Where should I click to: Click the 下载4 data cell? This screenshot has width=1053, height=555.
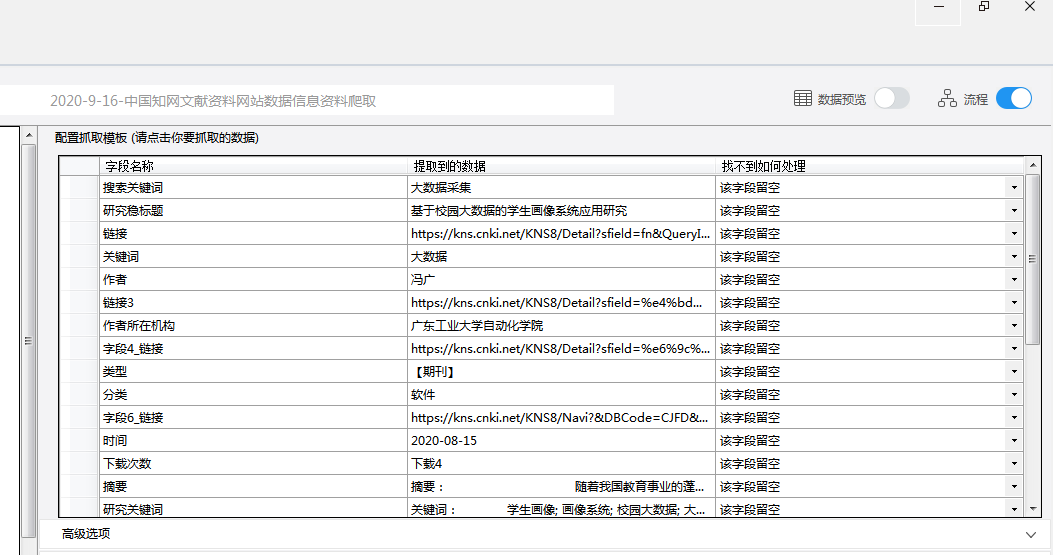(561, 464)
